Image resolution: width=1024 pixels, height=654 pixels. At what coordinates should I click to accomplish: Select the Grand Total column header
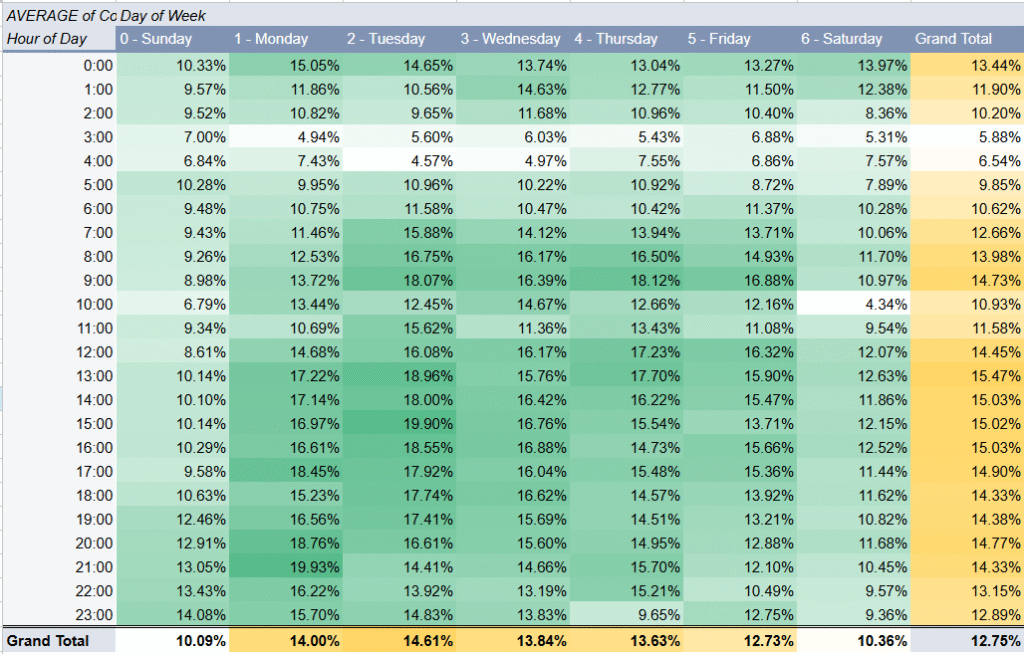953,39
